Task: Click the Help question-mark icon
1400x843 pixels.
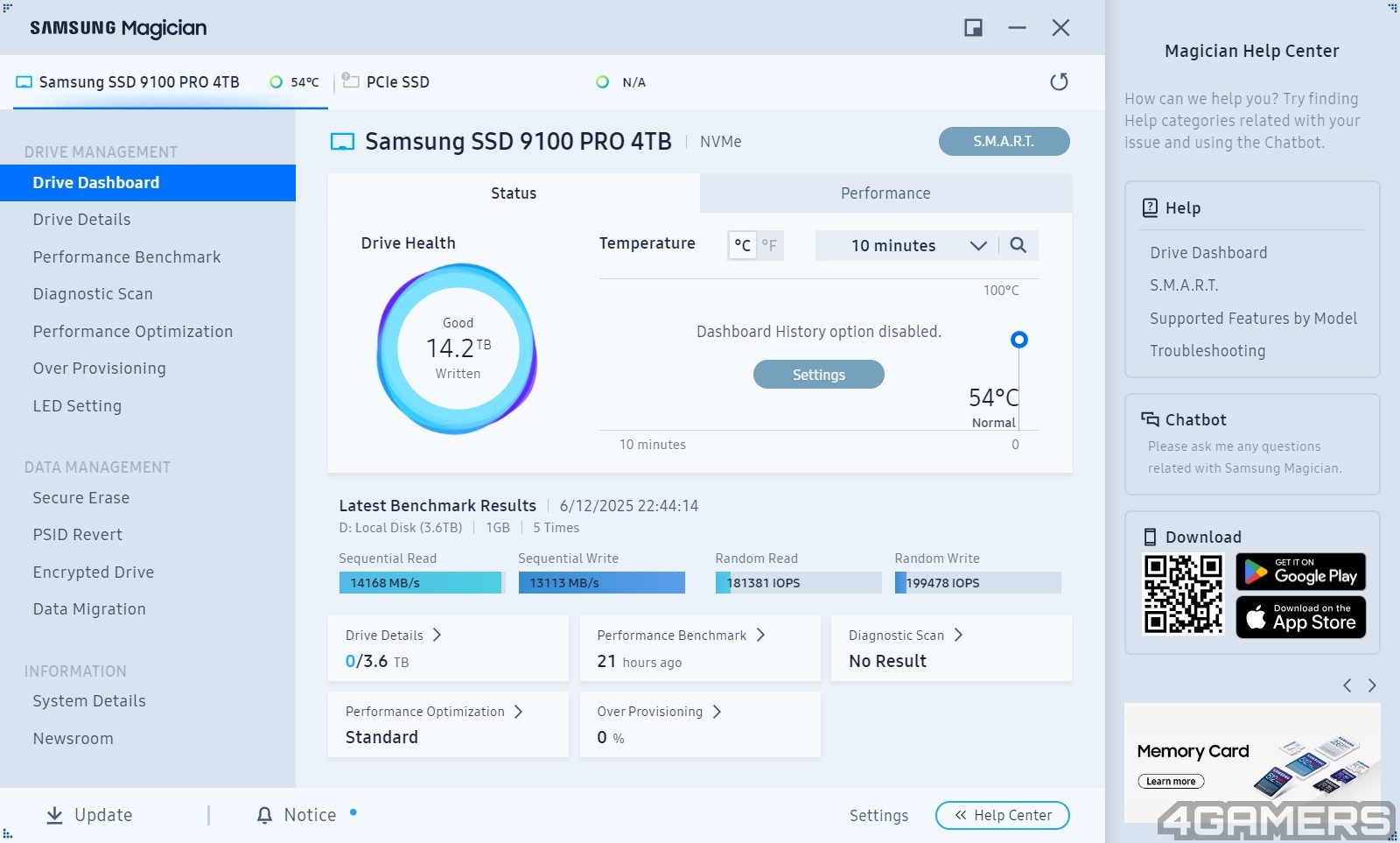Action: 1151,207
